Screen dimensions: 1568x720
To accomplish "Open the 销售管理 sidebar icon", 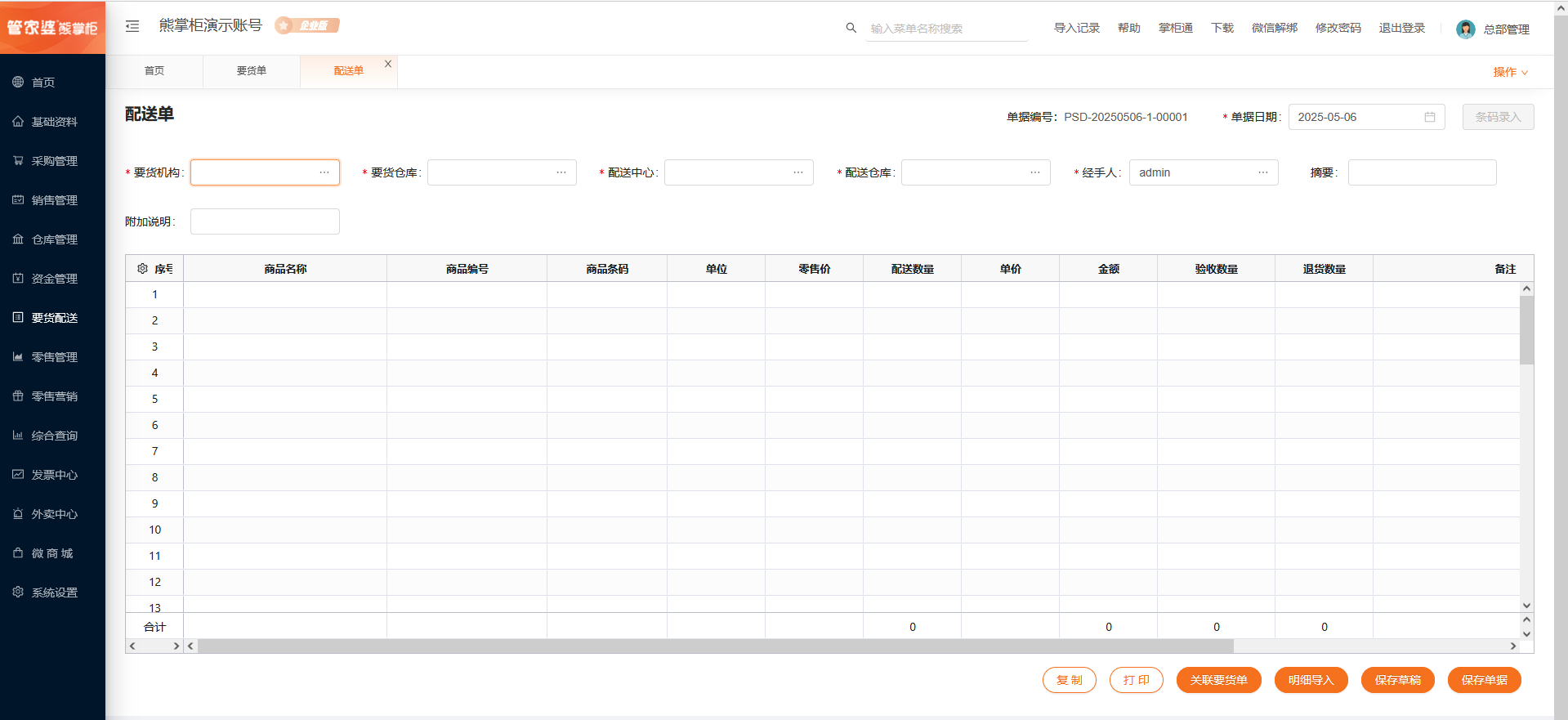I will pos(18,199).
